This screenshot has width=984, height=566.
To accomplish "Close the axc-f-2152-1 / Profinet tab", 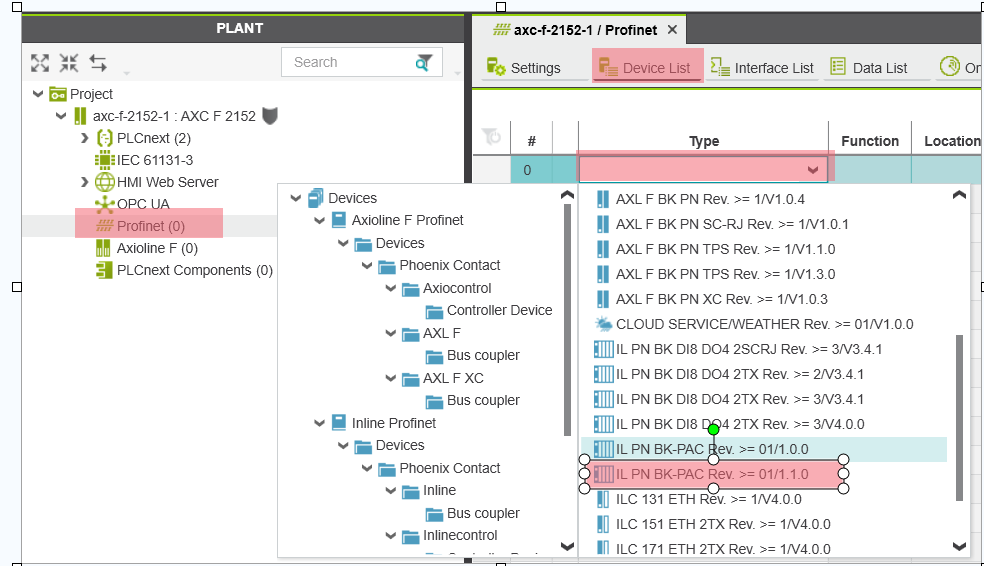I will [673, 30].
